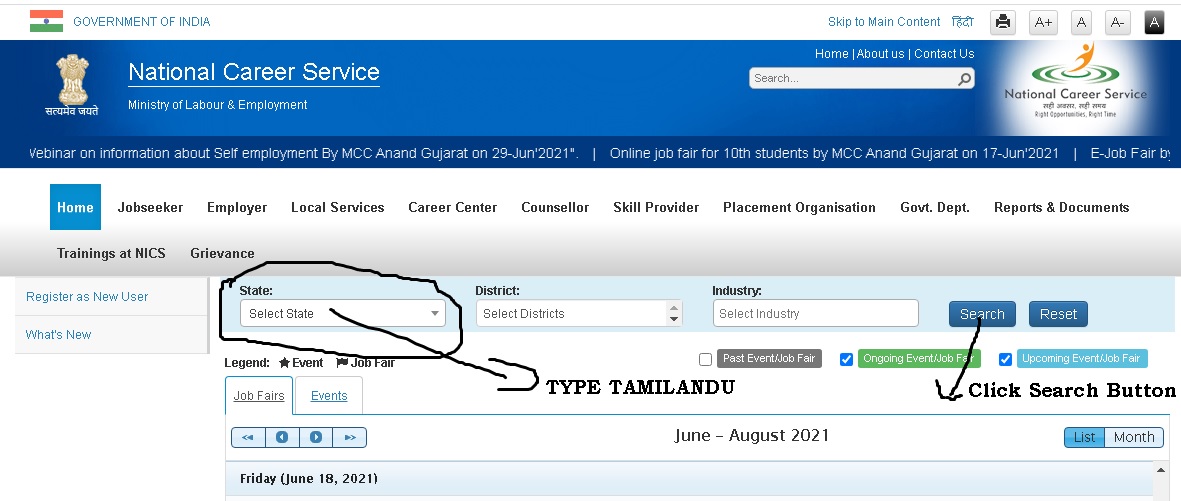
Task: Open Trainings at NICS menu
Action: point(111,253)
